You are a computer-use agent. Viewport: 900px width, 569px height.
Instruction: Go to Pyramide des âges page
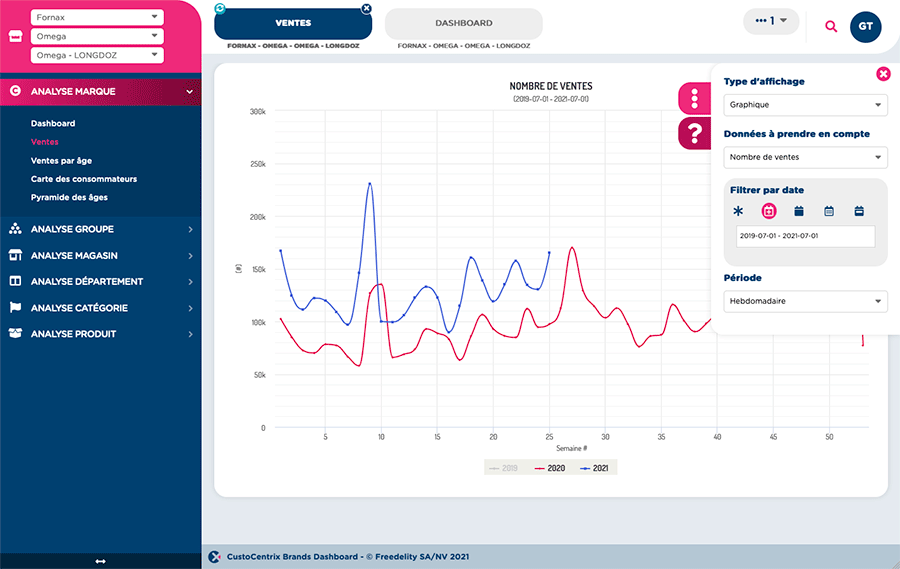click(x=69, y=197)
